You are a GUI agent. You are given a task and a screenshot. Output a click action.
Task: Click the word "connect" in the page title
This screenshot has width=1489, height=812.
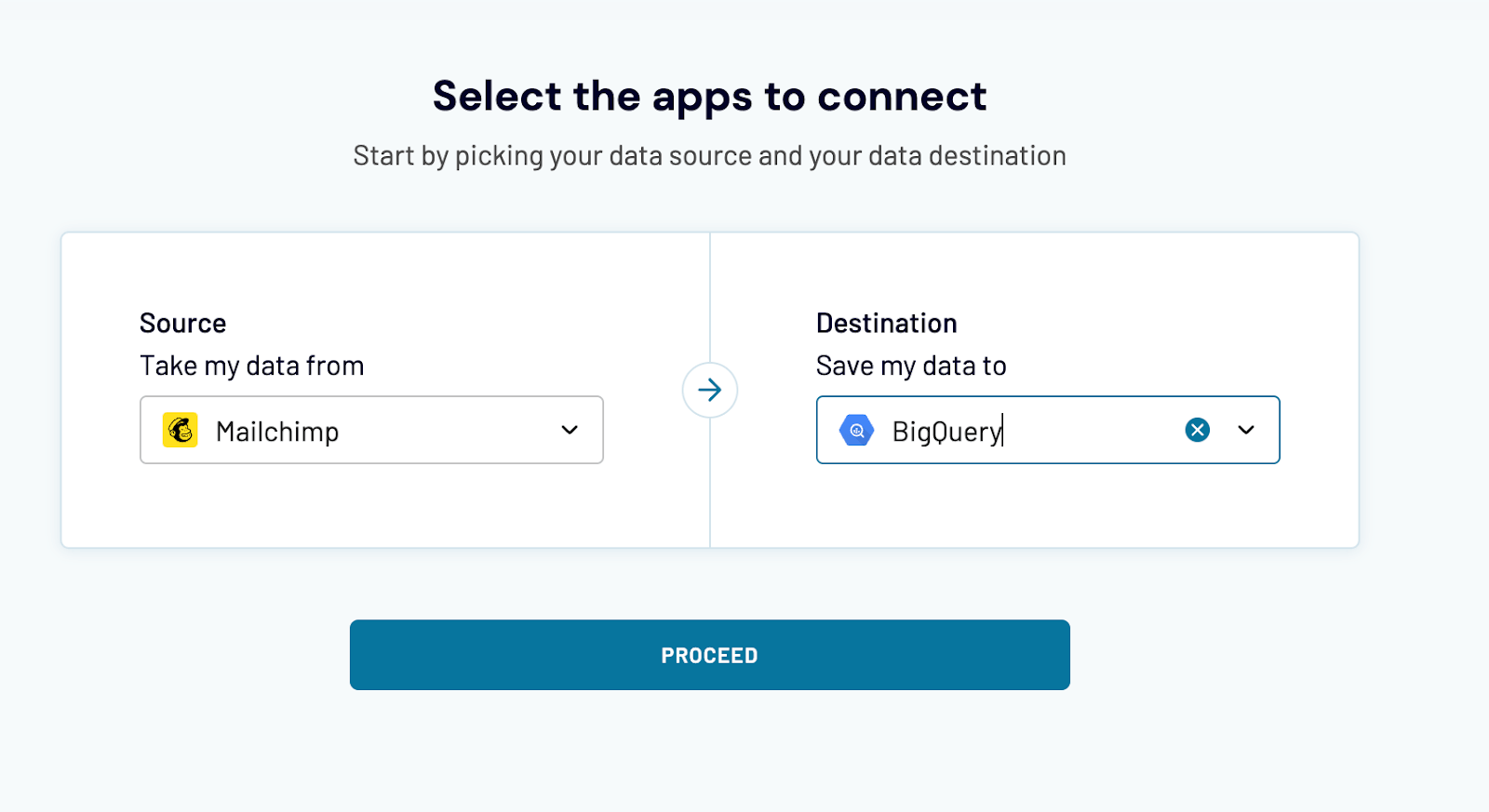point(902,97)
